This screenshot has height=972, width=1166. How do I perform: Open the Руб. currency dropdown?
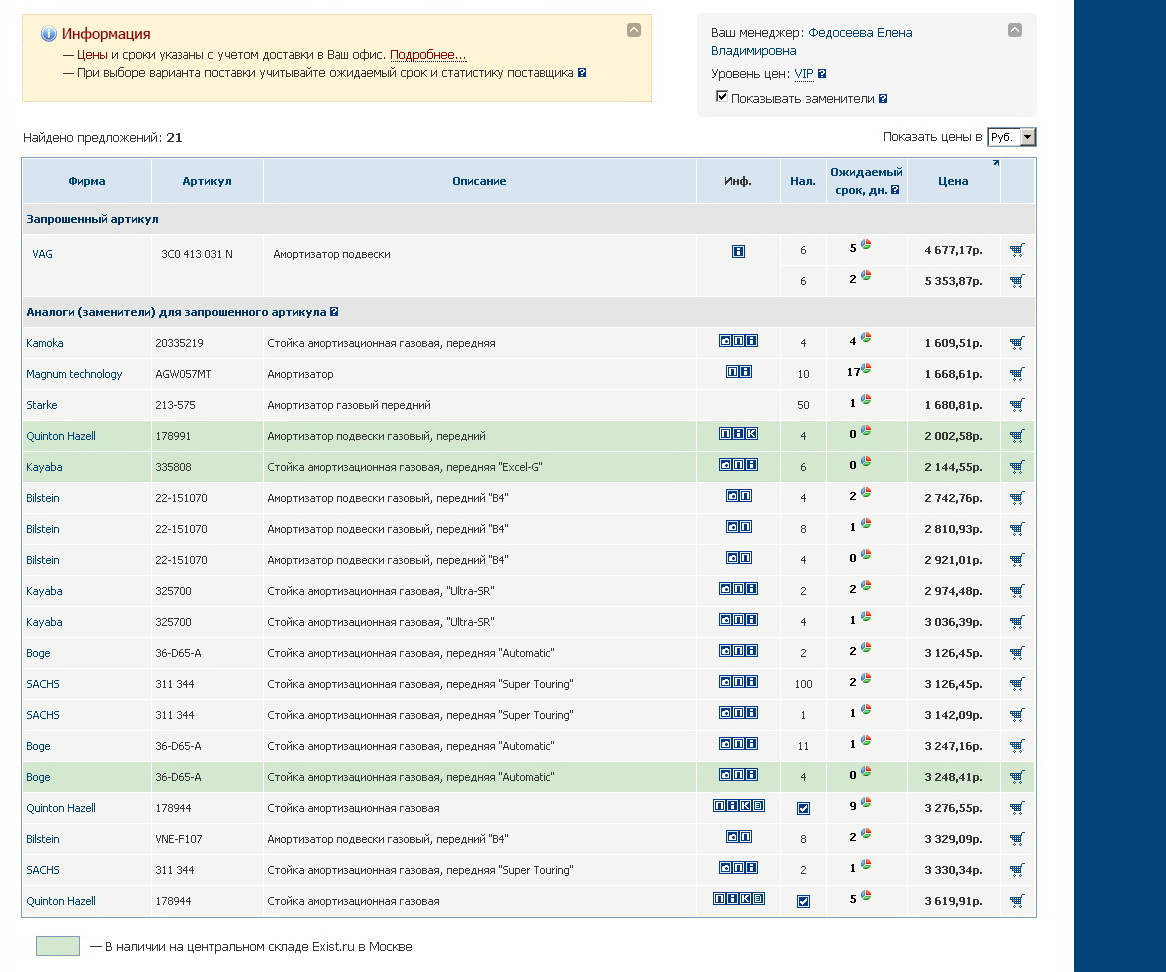[1011, 137]
